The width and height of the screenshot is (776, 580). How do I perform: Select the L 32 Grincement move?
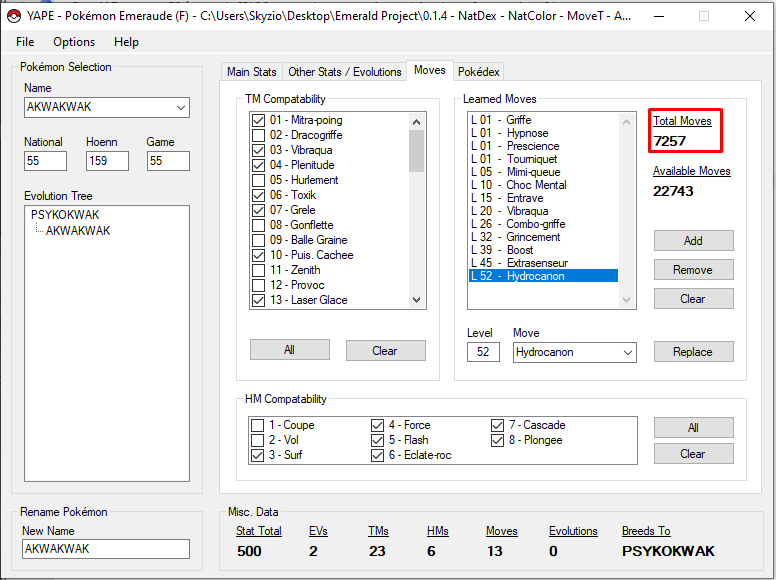[543, 237]
